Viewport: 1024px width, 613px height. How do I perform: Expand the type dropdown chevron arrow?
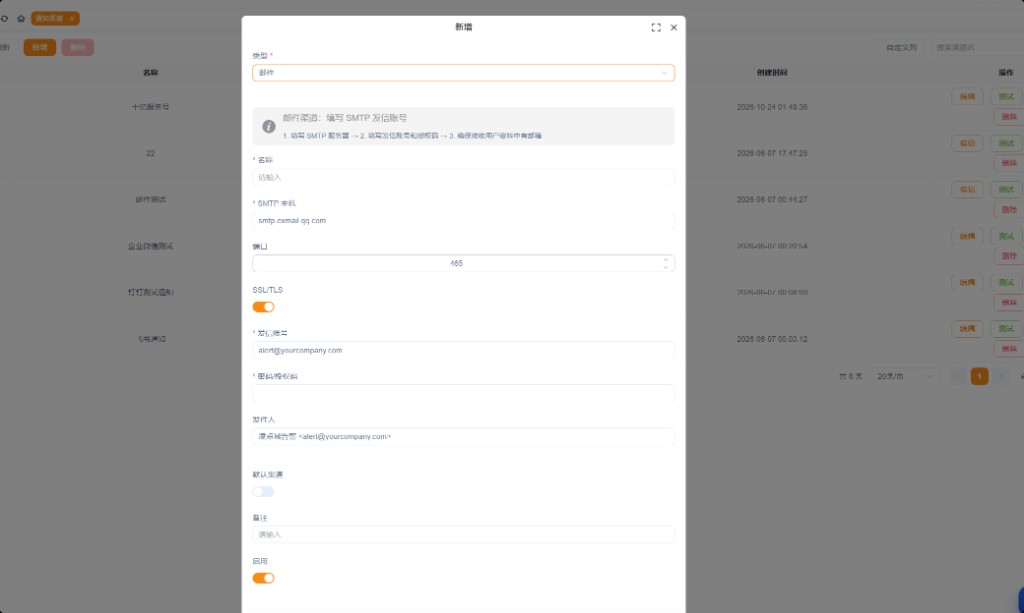click(664, 72)
